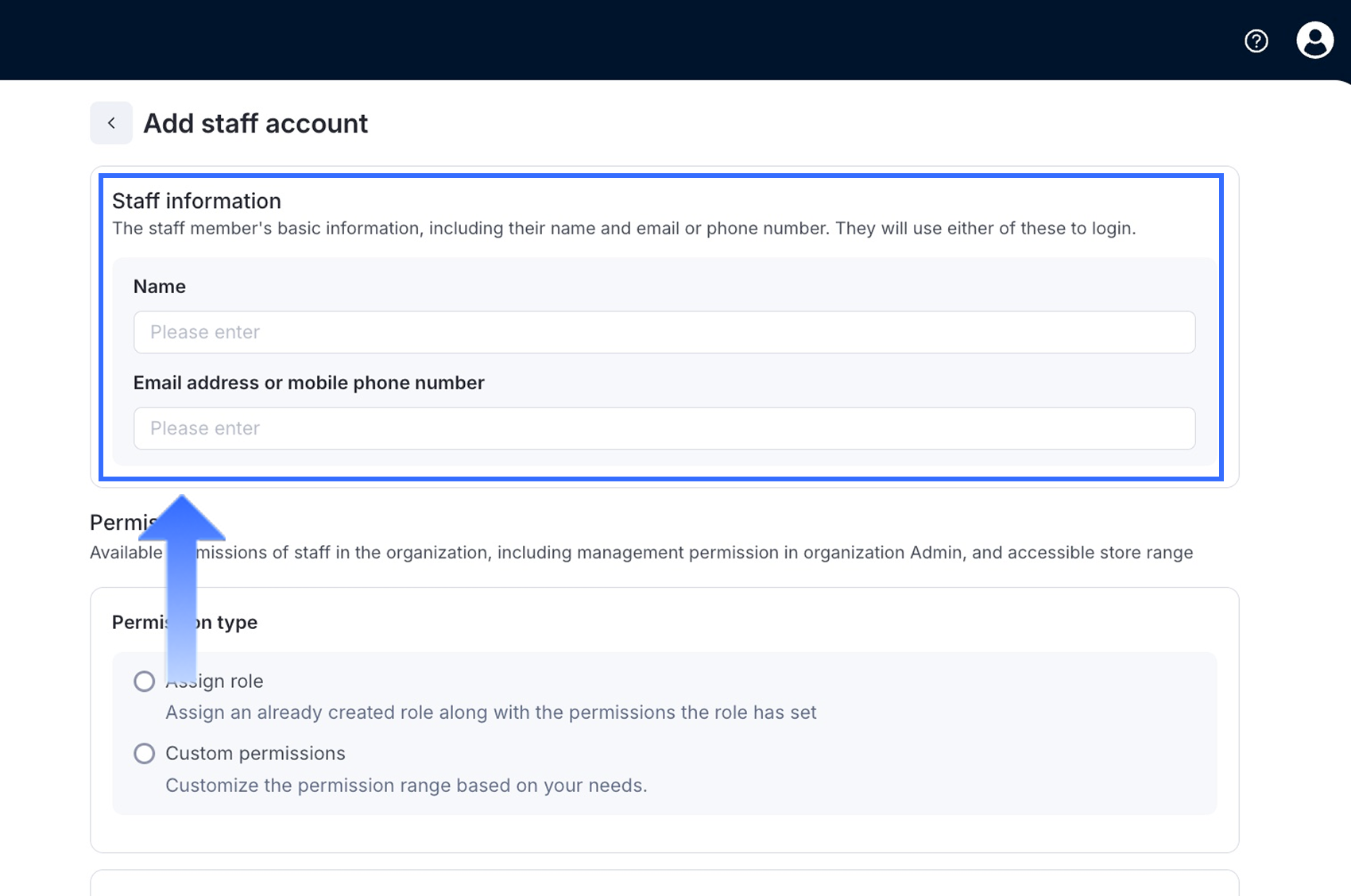Image resolution: width=1351 pixels, height=896 pixels.
Task: Open the help question mark icon
Action: pyautogui.click(x=1256, y=41)
